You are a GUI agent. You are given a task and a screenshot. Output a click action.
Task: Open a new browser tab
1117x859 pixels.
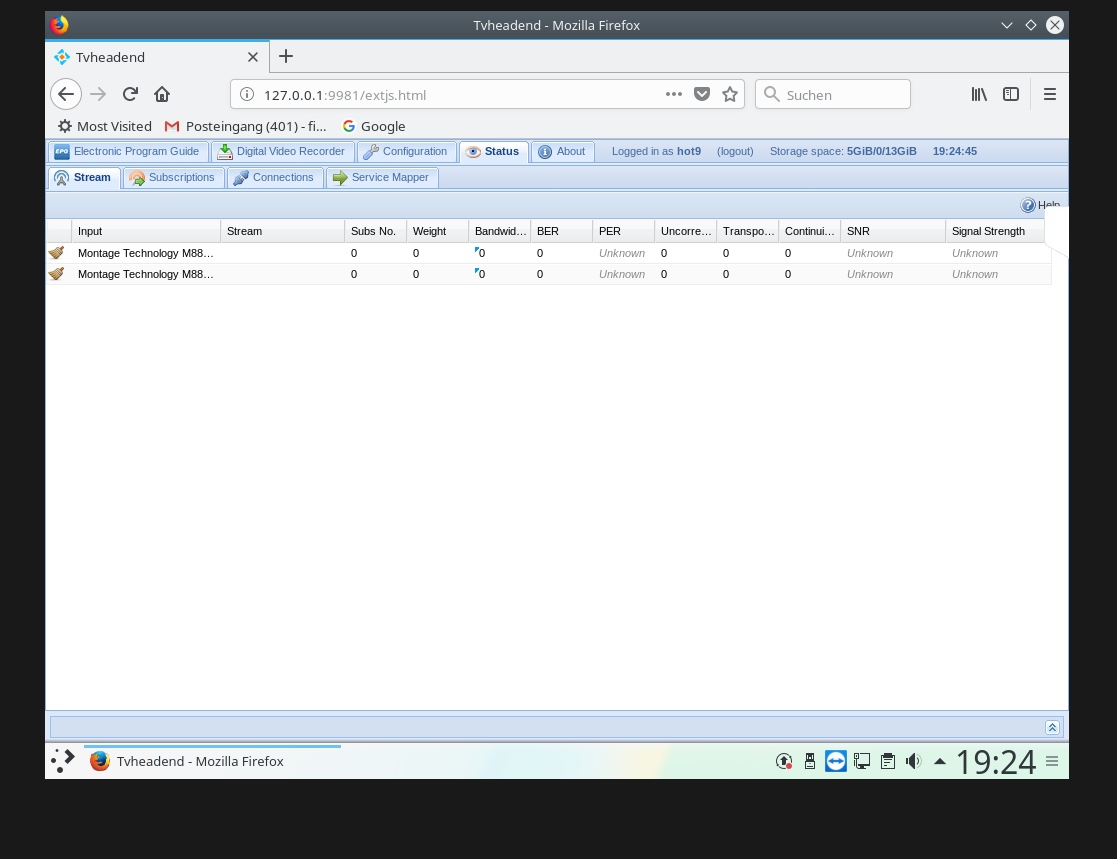[x=286, y=56]
